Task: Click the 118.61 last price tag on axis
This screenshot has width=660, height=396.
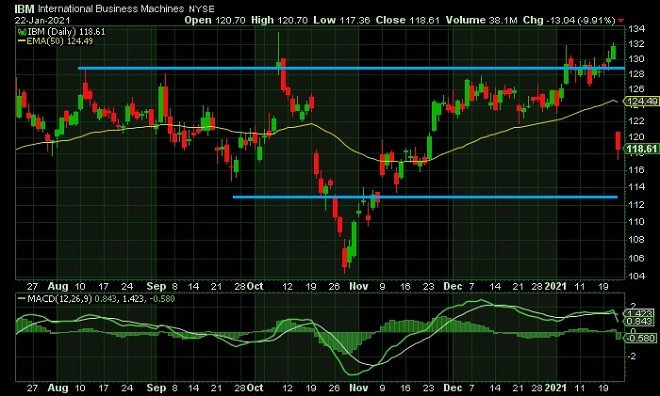Action: (641, 149)
